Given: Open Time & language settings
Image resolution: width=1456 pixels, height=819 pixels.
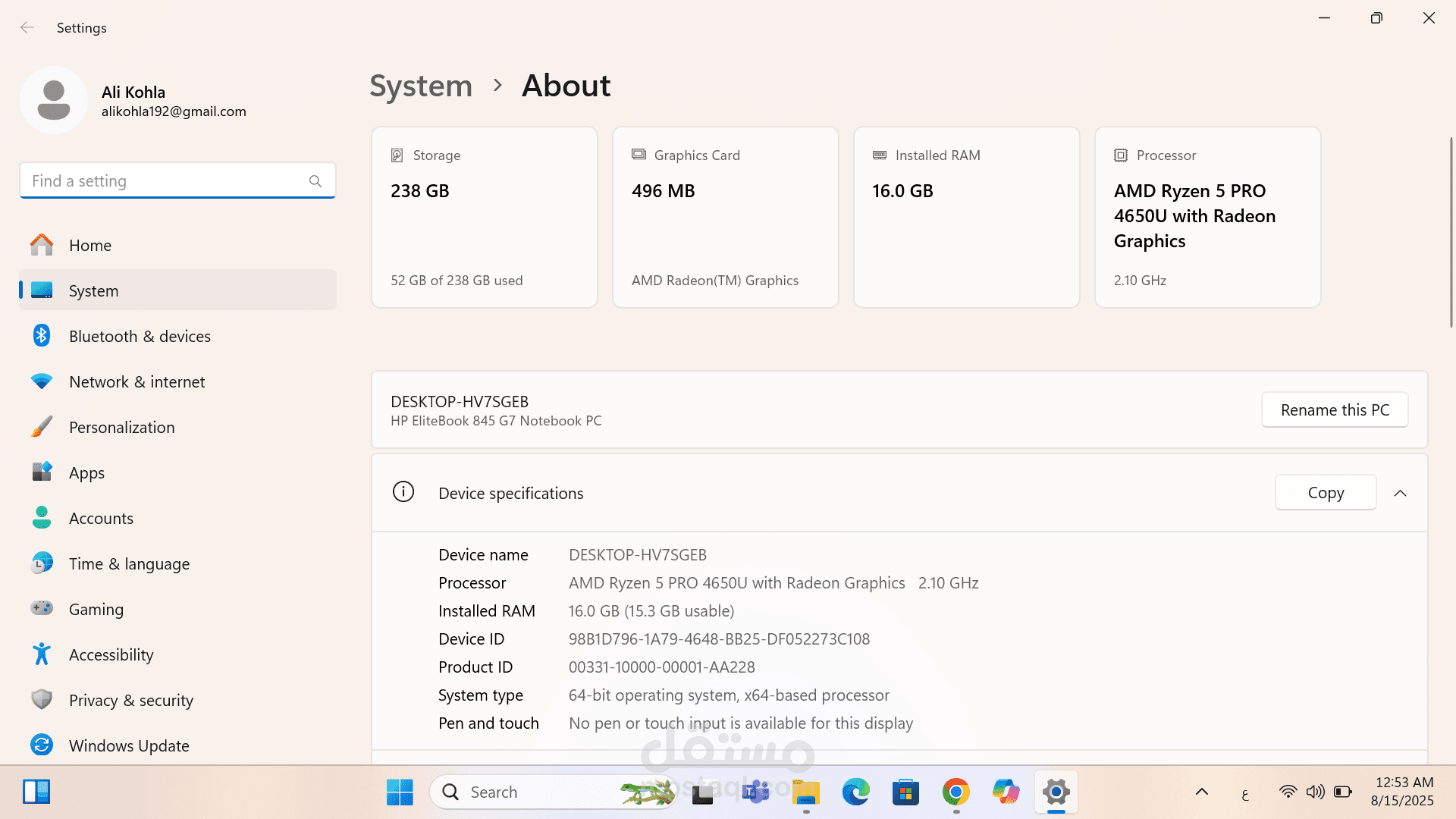Looking at the screenshot, I should pyautogui.click(x=177, y=563).
